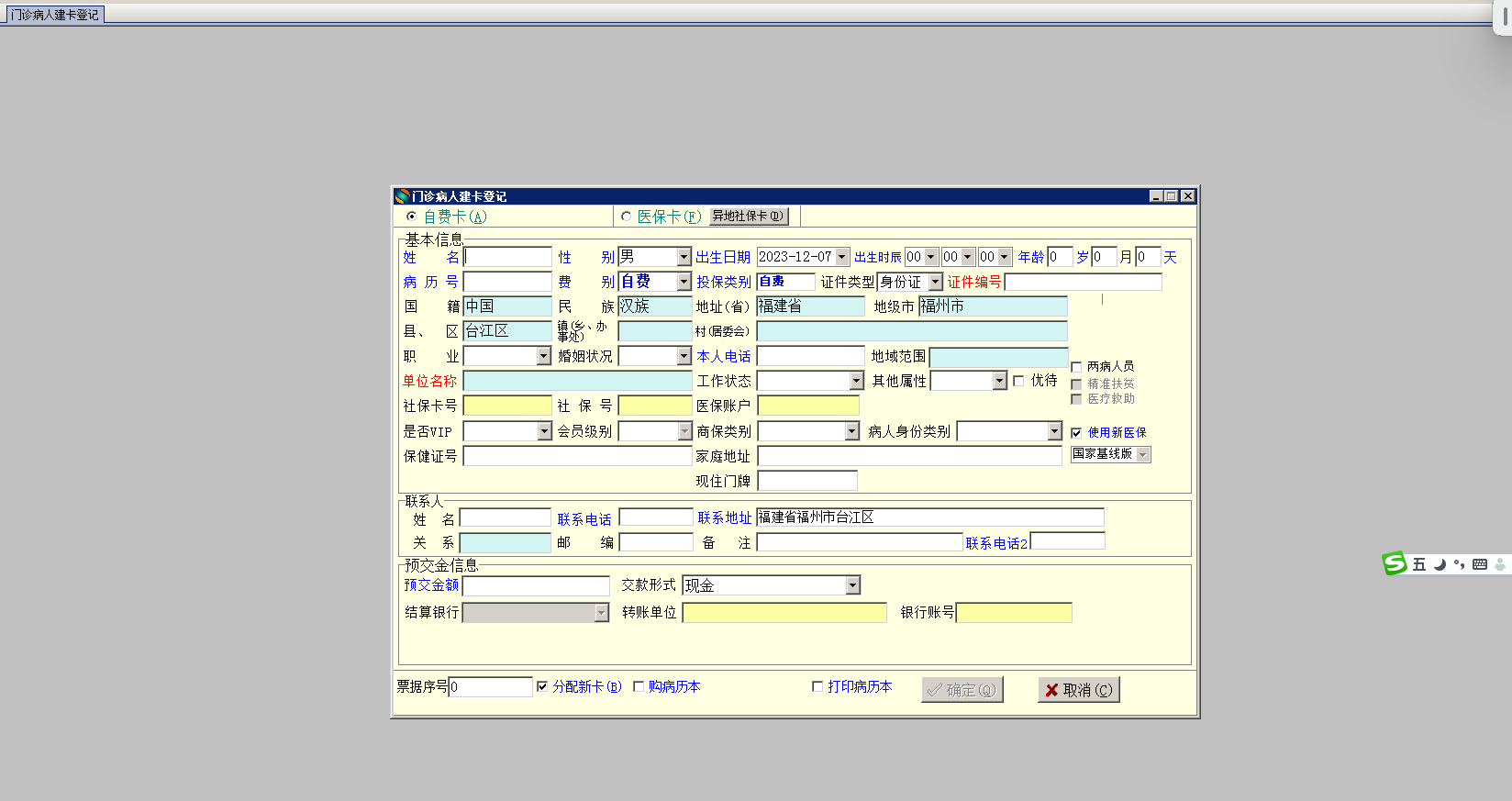
Task: Focus the 病历号 input field
Action: [507, 282]
